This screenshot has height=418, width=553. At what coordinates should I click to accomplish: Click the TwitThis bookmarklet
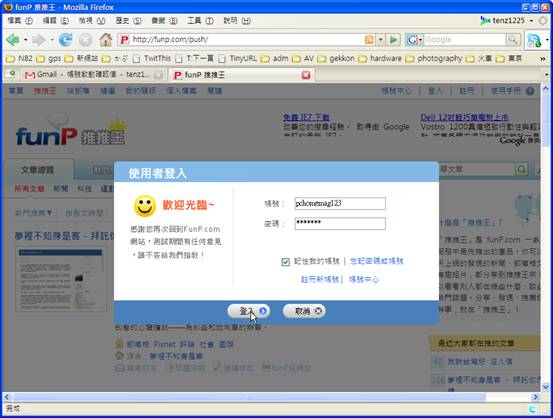tap(152, 59)
